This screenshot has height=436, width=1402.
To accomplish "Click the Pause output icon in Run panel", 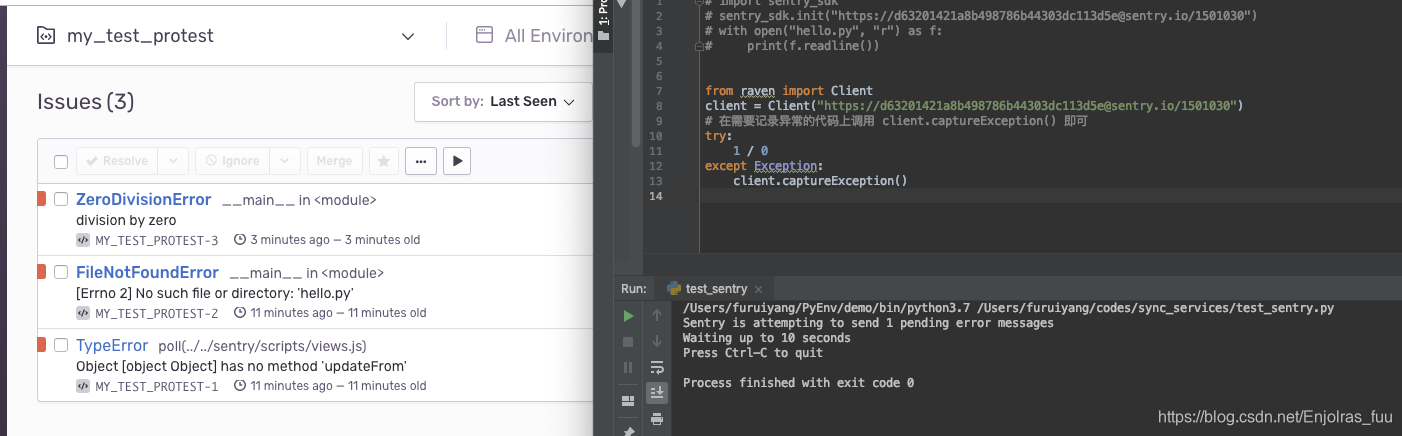I will [629, 367].
